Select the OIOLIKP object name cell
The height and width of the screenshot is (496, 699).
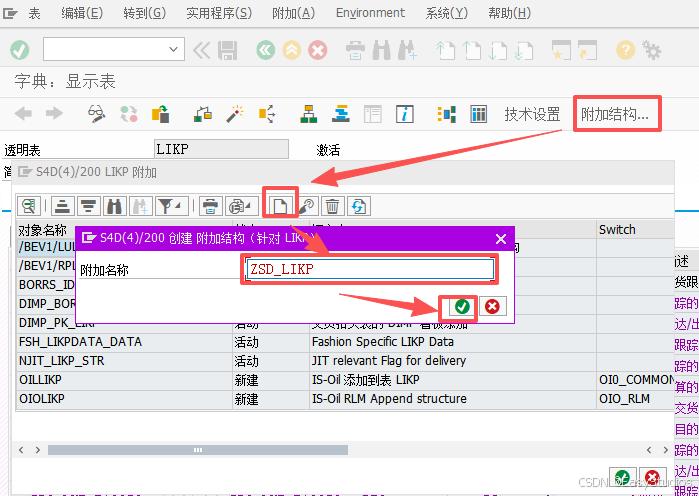click(124, 398)
